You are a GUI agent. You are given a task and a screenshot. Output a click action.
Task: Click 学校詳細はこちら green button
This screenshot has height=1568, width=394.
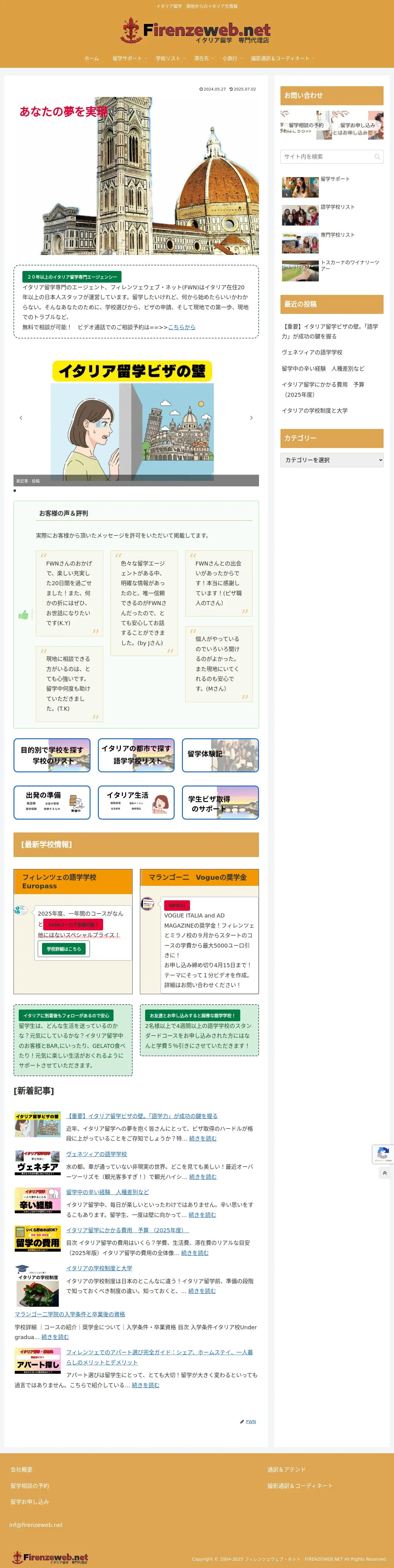(64, 949)
